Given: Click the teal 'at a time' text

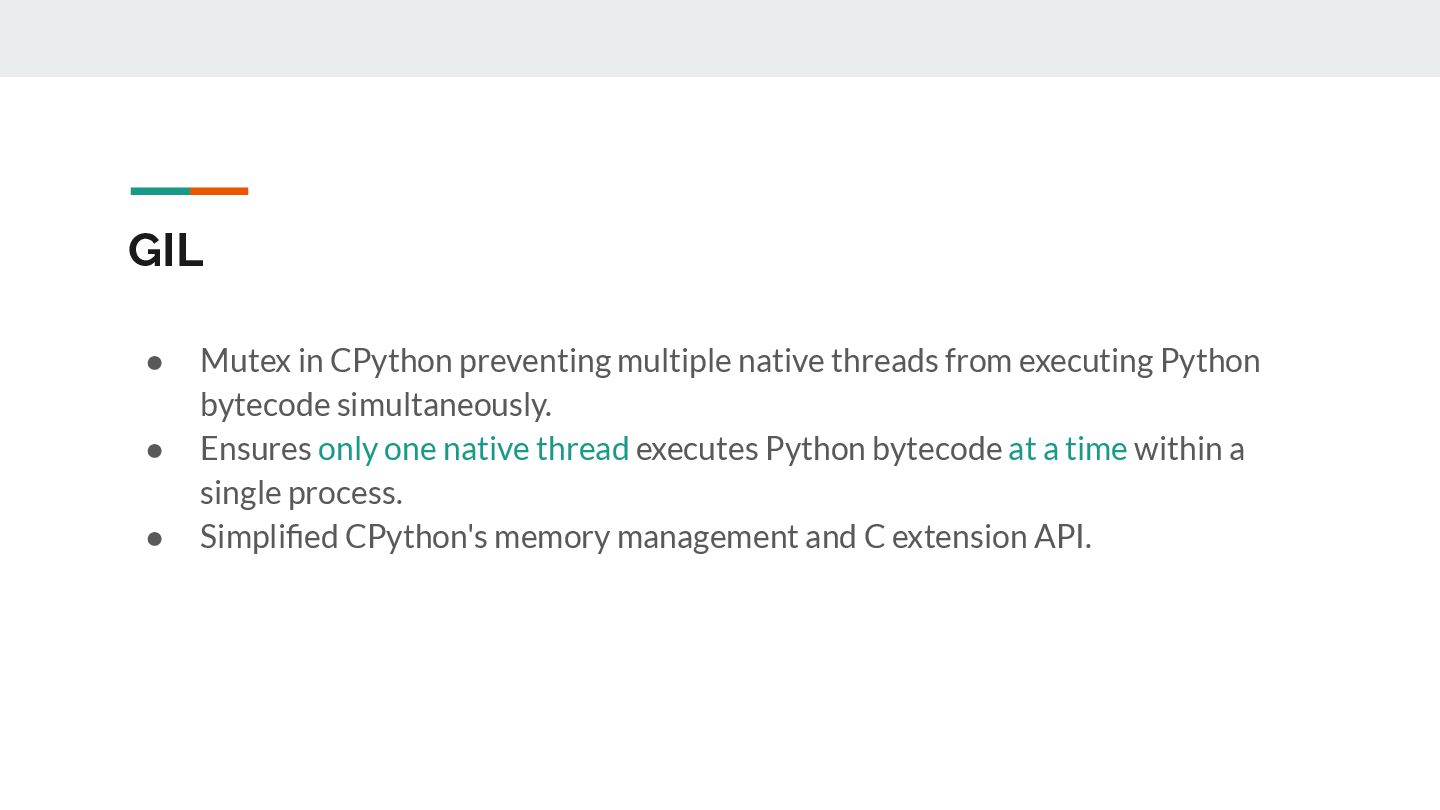Looking at the screenshot, I should [1067, 449].
